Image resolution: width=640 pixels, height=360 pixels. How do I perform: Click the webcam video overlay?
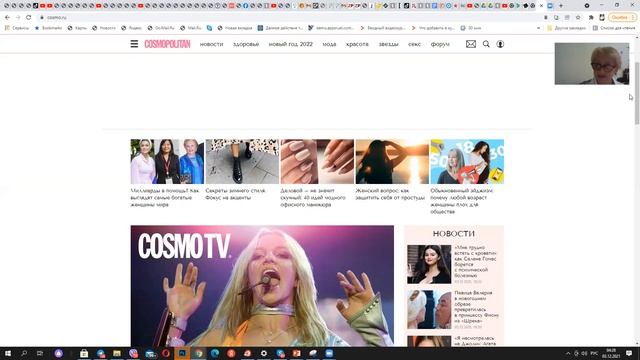[x=592, y=64]
